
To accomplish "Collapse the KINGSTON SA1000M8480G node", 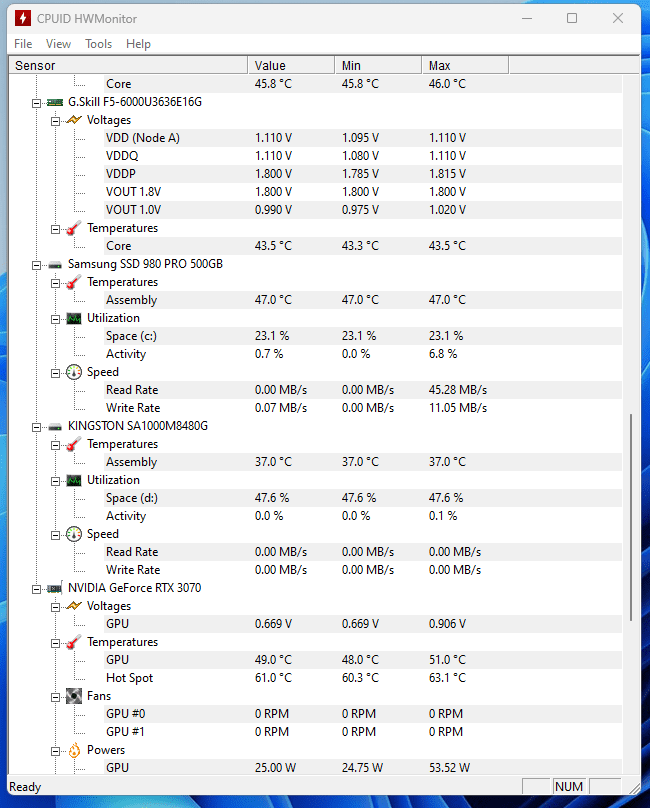I will (36, 427).
